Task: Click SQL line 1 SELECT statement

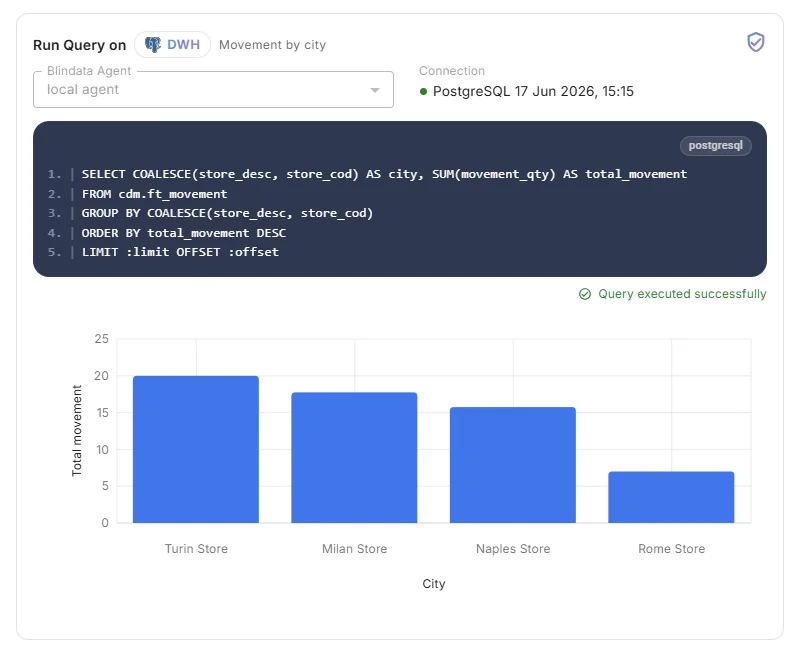Action: coord(384,174)
